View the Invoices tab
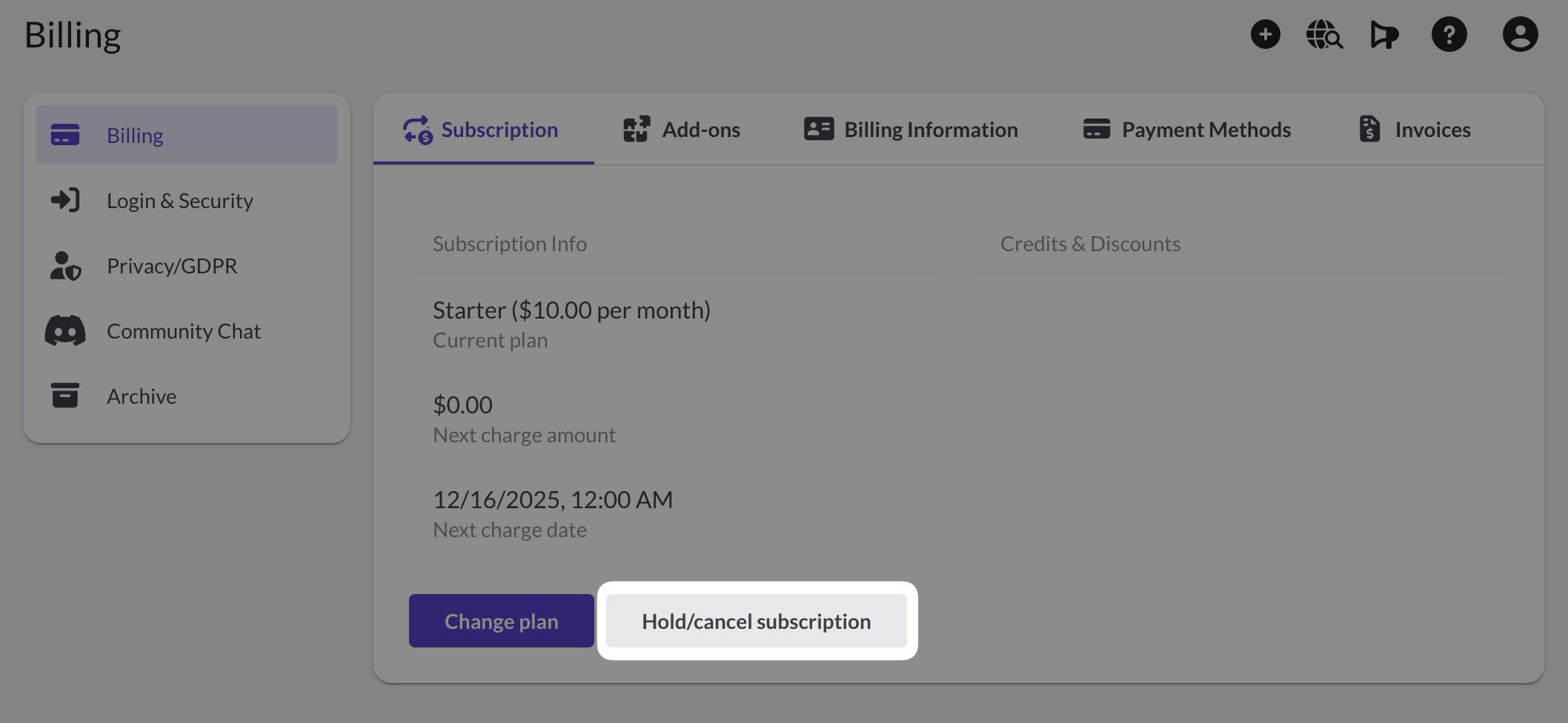 1415,130
